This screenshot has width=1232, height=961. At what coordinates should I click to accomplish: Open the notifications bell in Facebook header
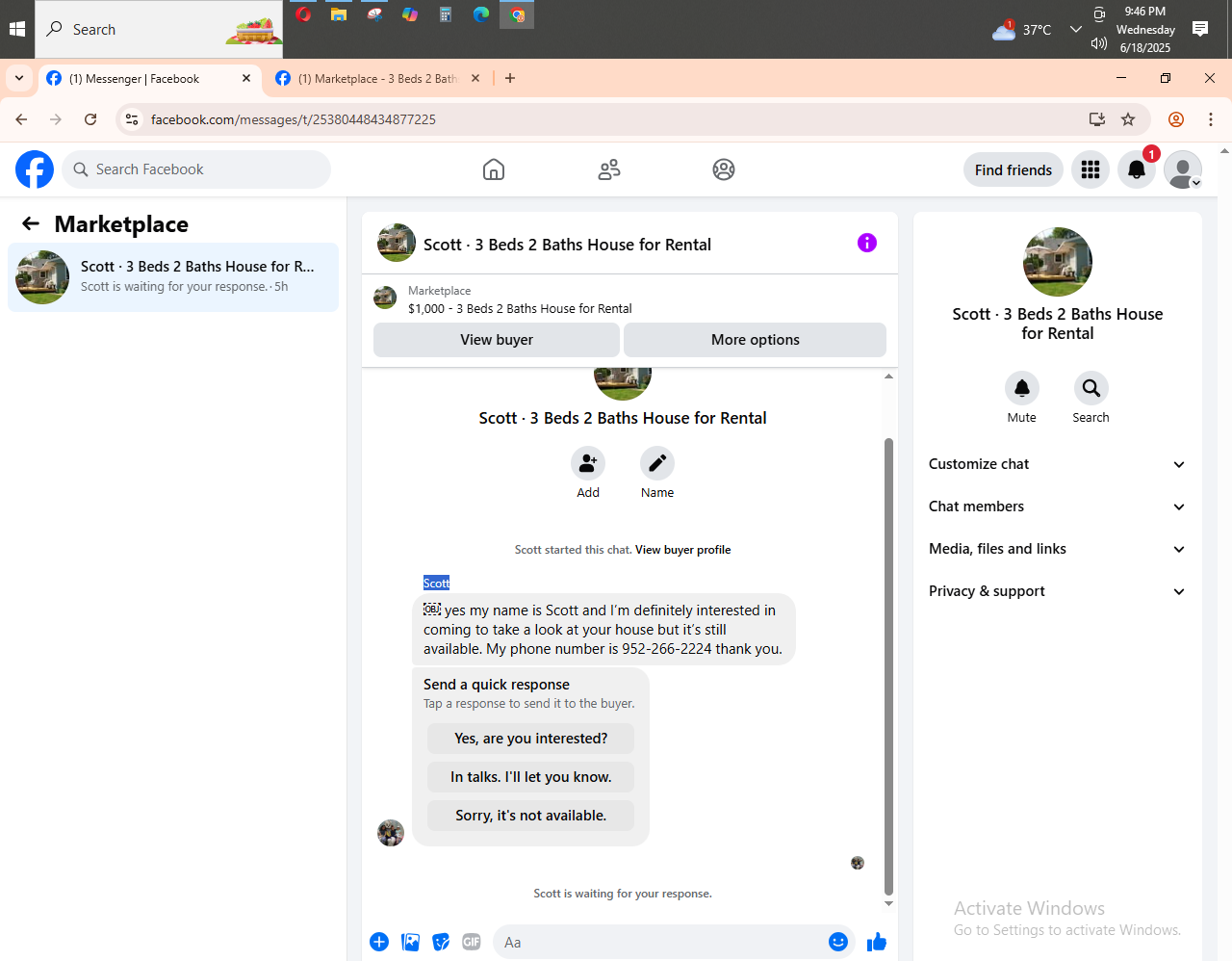point(1137,169)
